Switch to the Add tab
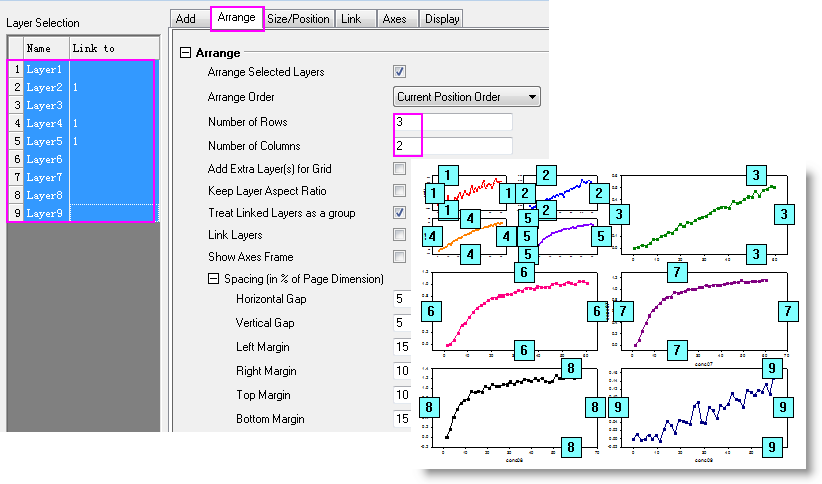Screen dimensions: 822x484 pyautogui.click(x=185, y=19)
